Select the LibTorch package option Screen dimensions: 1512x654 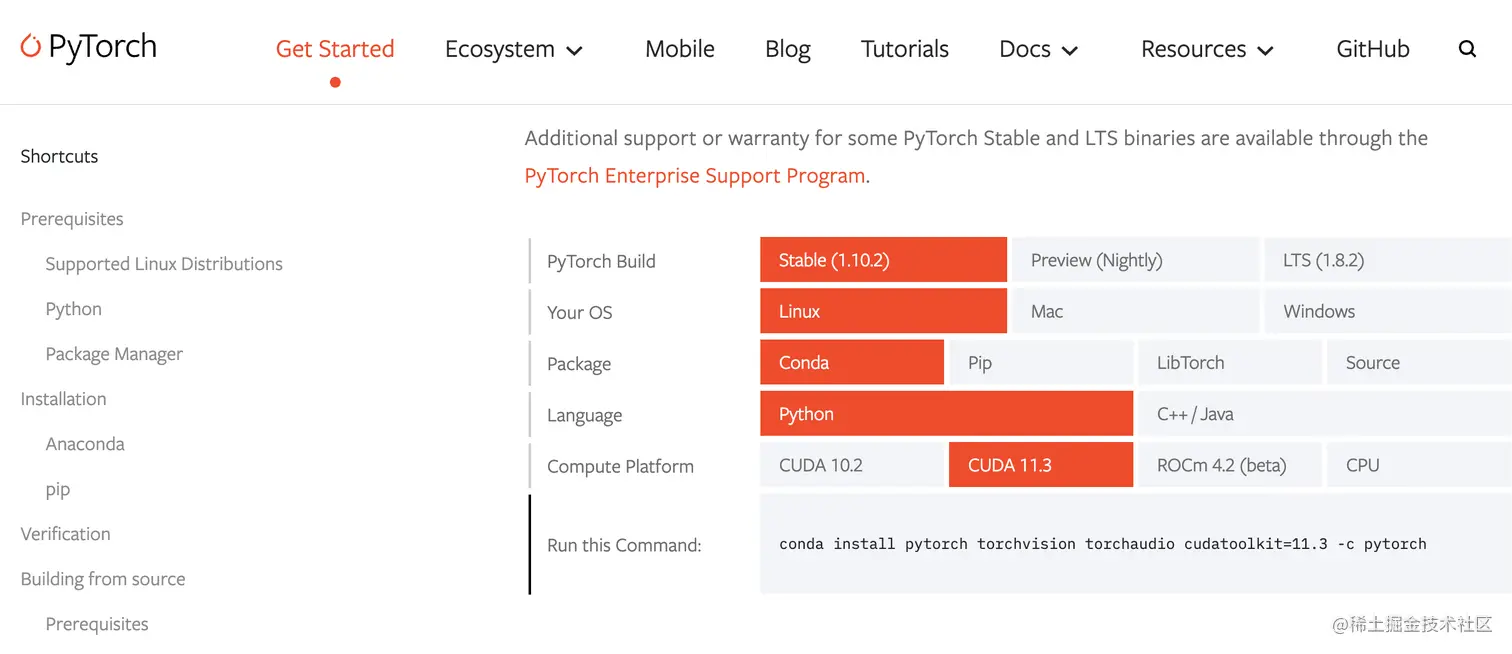1229,362
